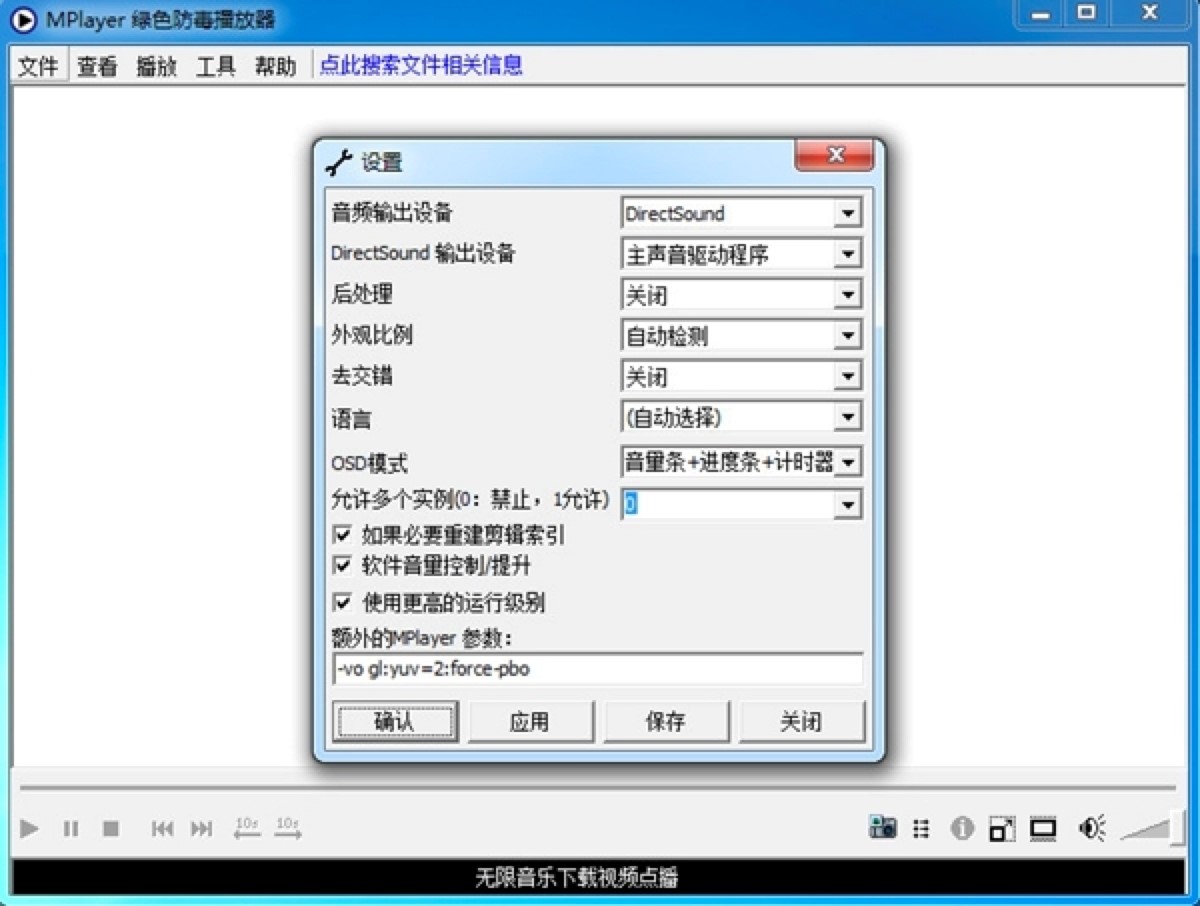Image resolution: width=1200 pixels, height=906 pixels.
Task: Switch to compact screen mode
Action: pyautogui.click(x=1002, y=828)
